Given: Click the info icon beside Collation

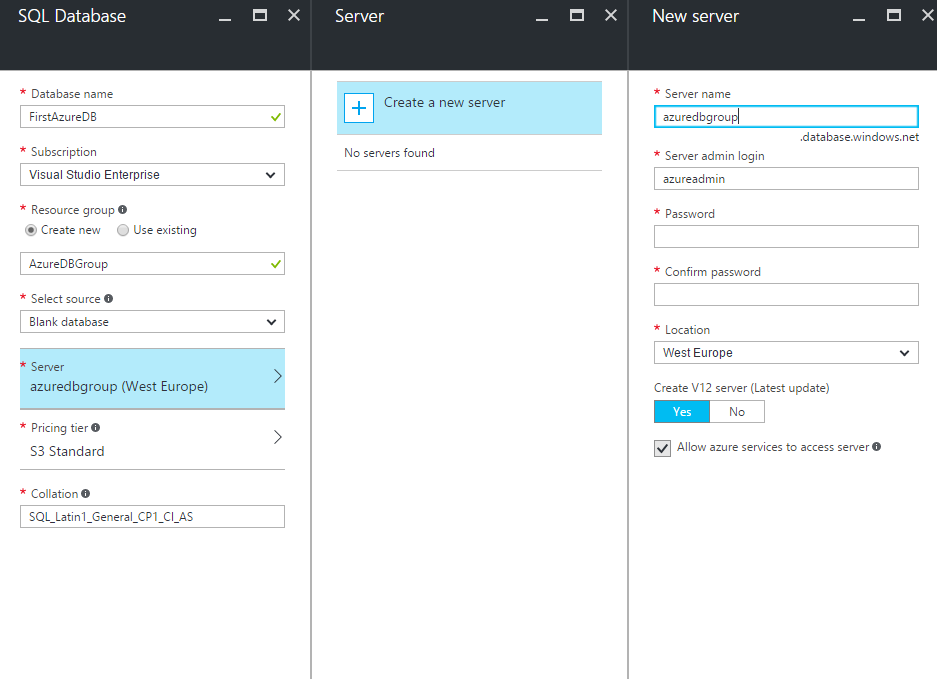Looking at the screenshot, I should click(85, 494).
